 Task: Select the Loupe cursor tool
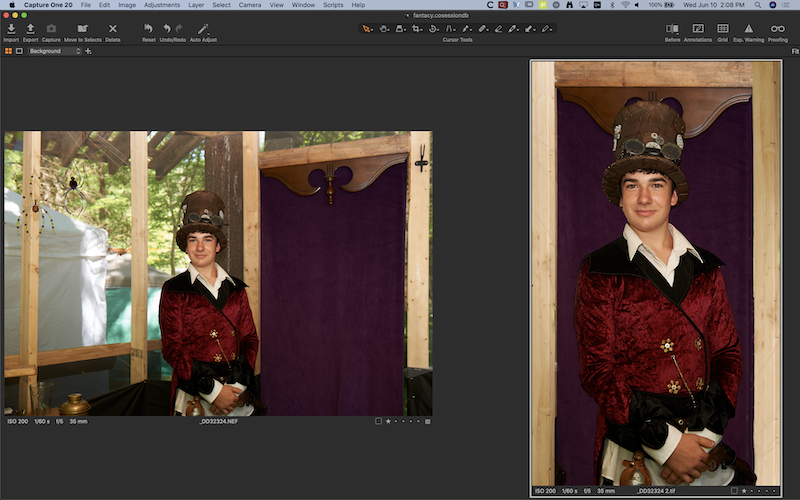coord(399,29)
